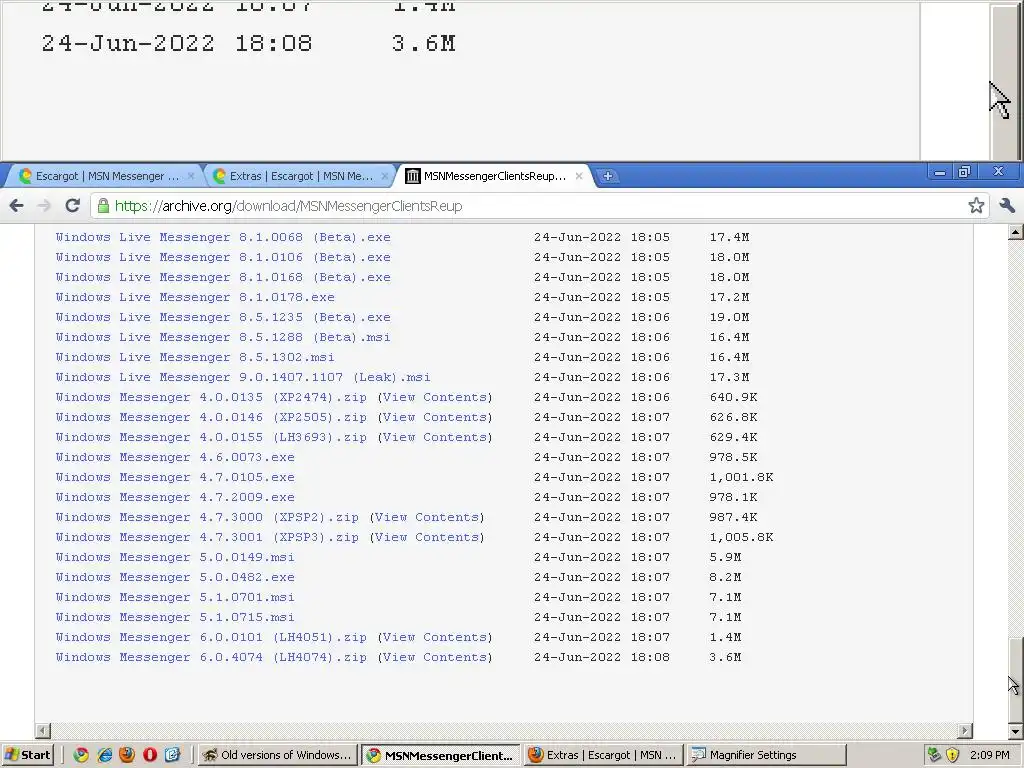This screenshot has width=1024, height=768.
Task: Download Windows Live Messenger 8.1.0106 (Beta).exe
Action: point(223,257)
